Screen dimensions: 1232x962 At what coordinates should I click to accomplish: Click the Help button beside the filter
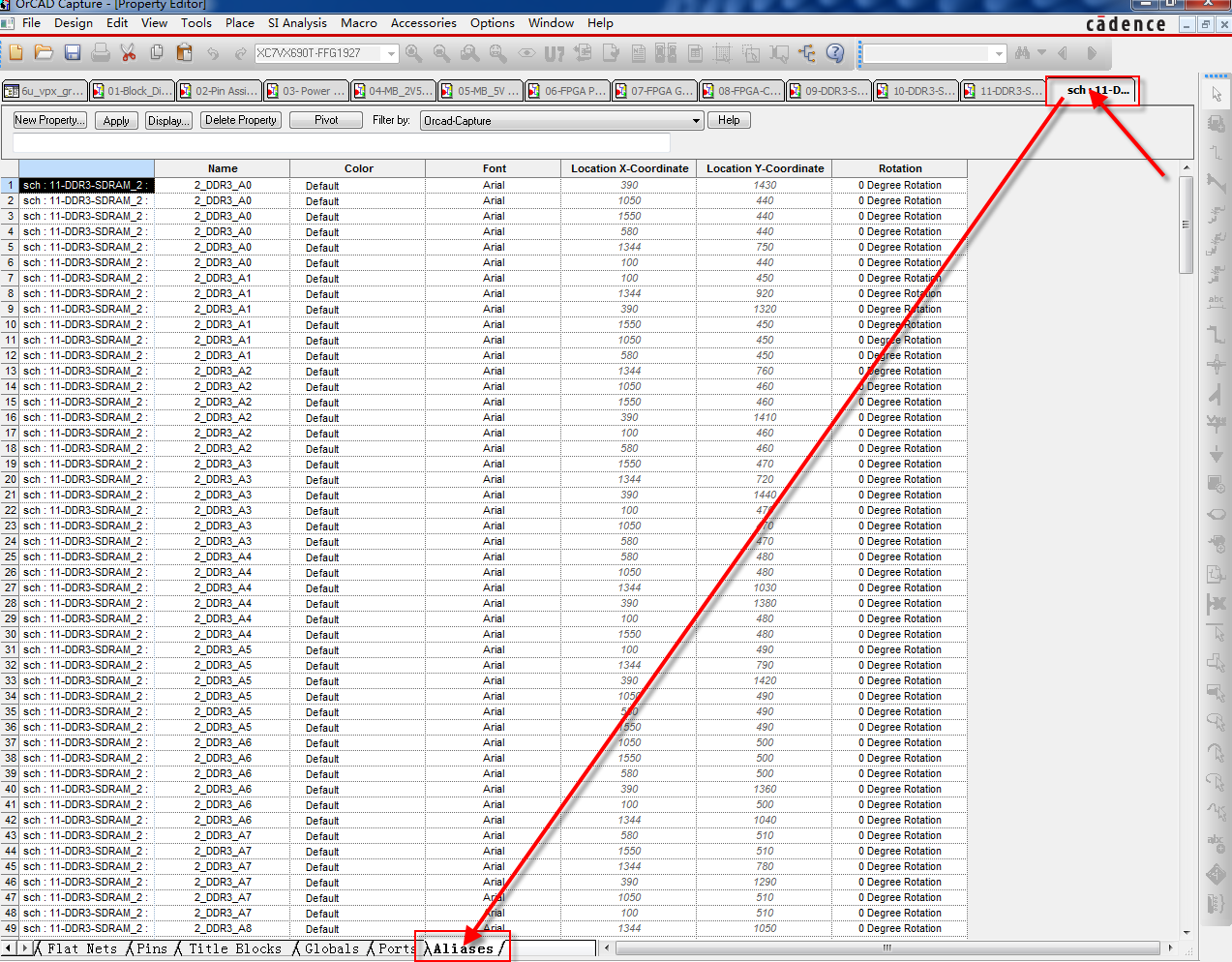(x=729, y=120)
